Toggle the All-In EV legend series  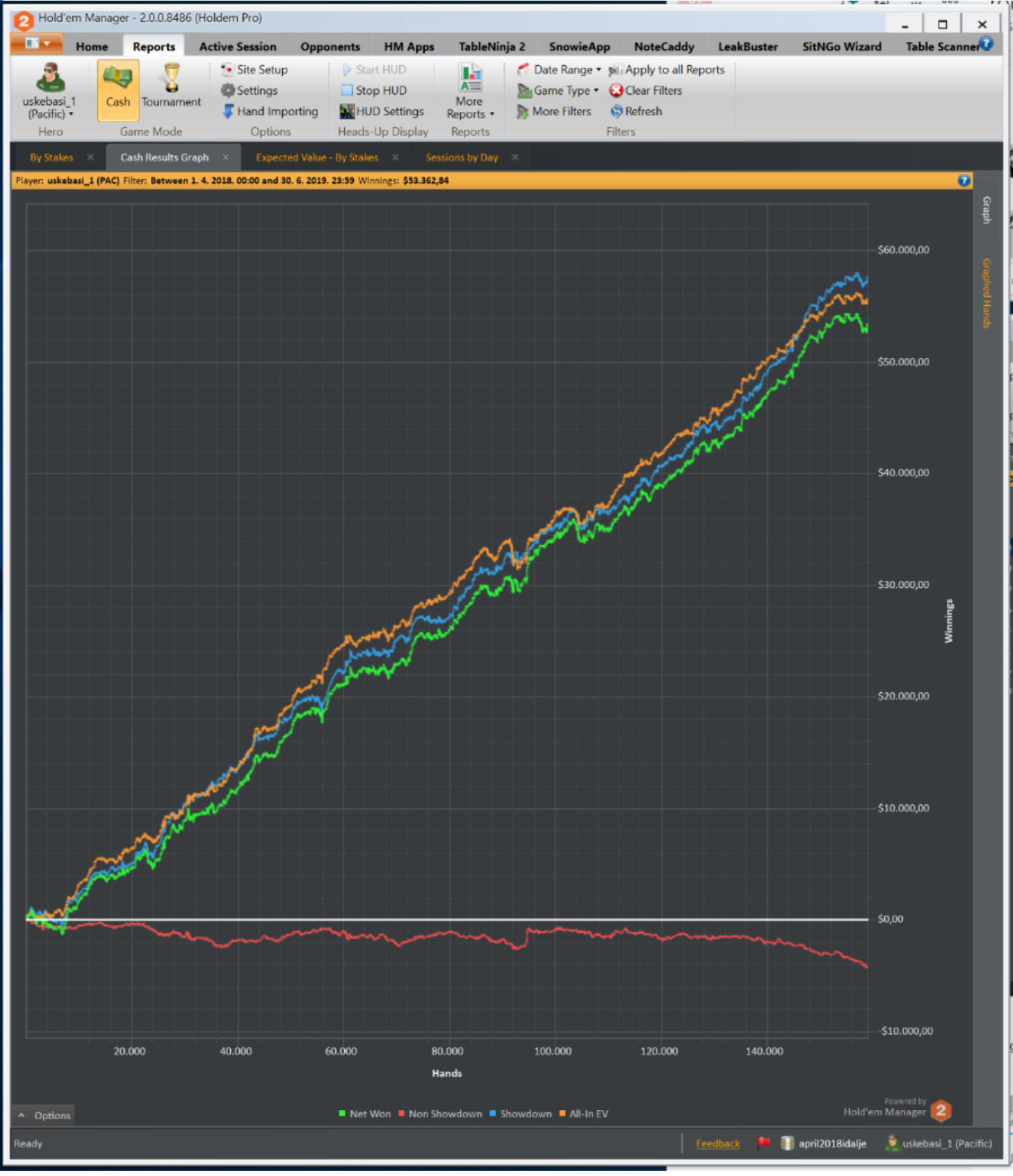click(584, 1113)
